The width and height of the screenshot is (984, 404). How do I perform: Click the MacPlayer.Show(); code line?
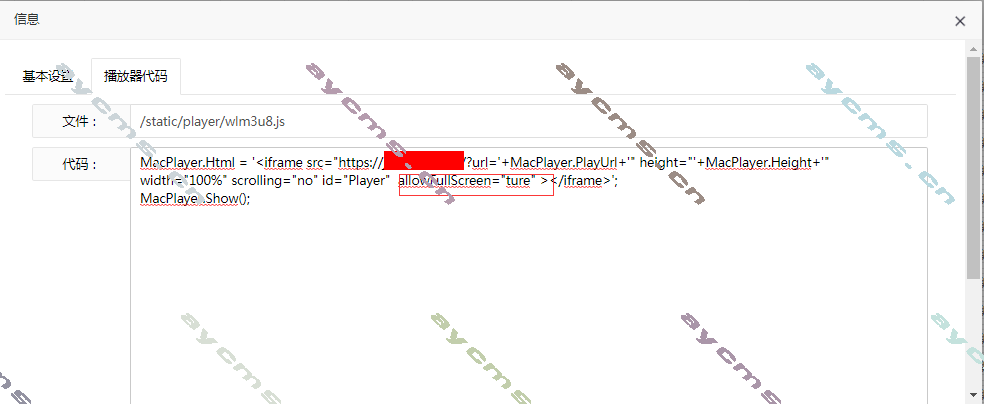(x=195, y=198)
